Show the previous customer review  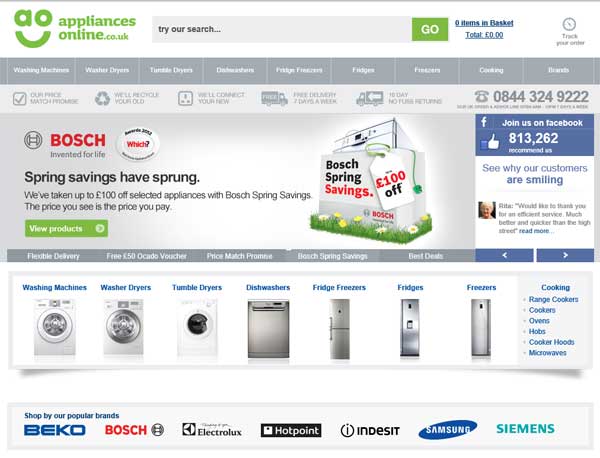pyautogui.click(x=504, y=255)
